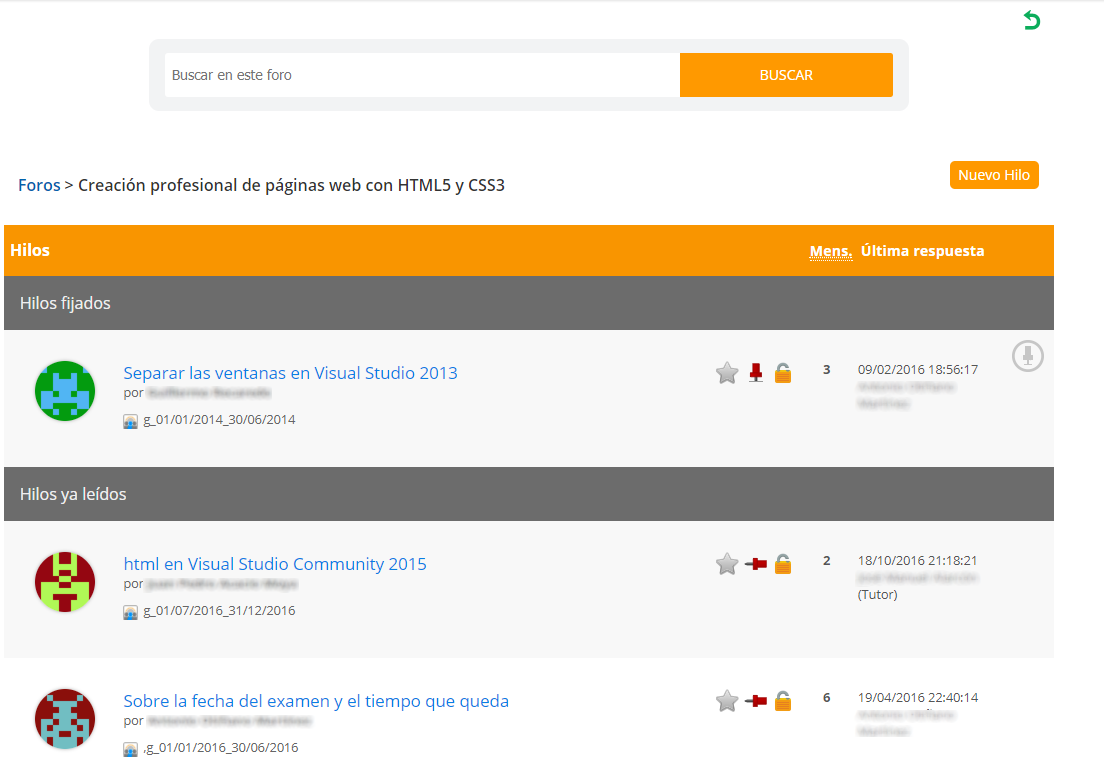1104x769 pixels.
Task: Click the 'Hilos fijados' section header
Action: click(x=529, y=303)
